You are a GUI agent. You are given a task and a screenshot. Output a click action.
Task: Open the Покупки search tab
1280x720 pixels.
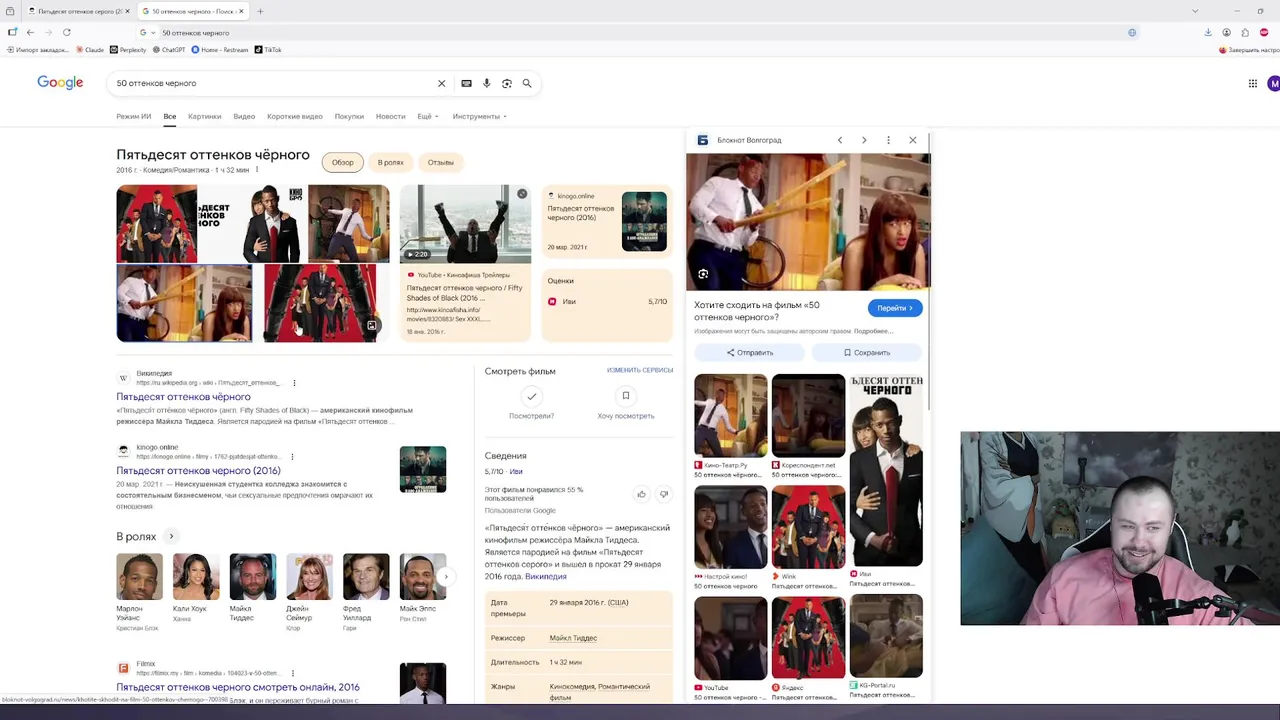349,116
